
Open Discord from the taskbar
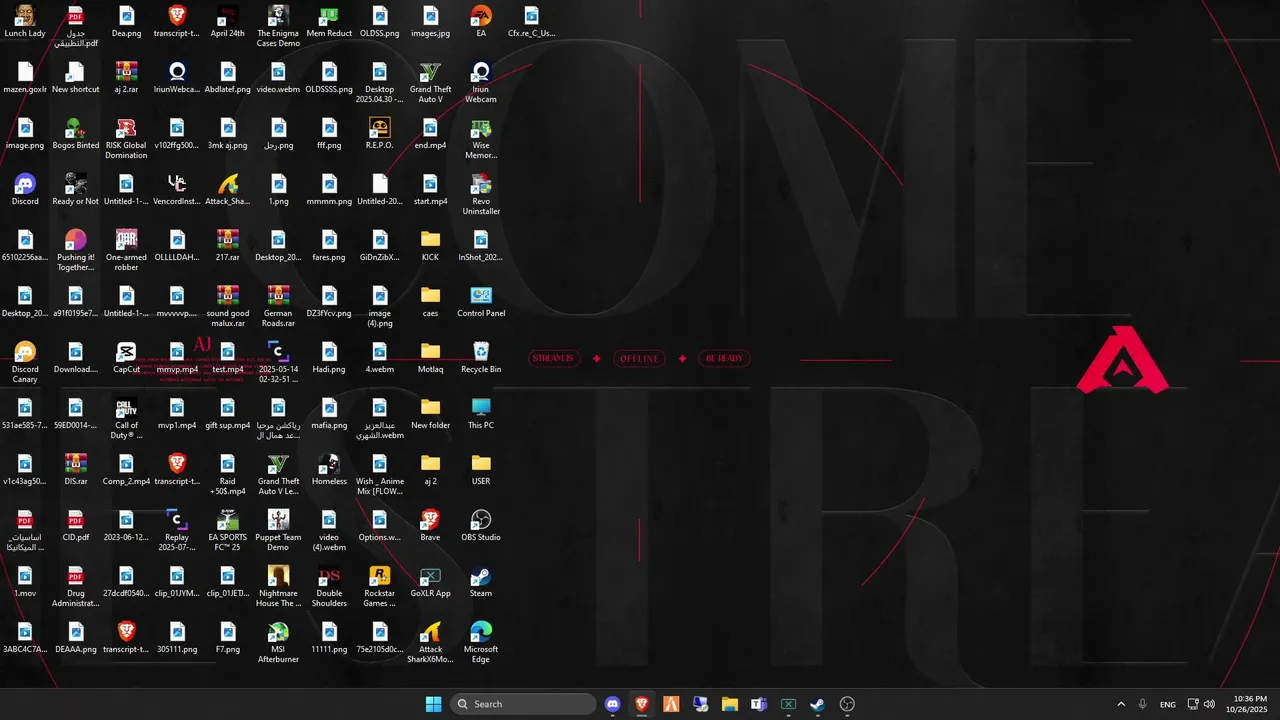coord(613,704)
